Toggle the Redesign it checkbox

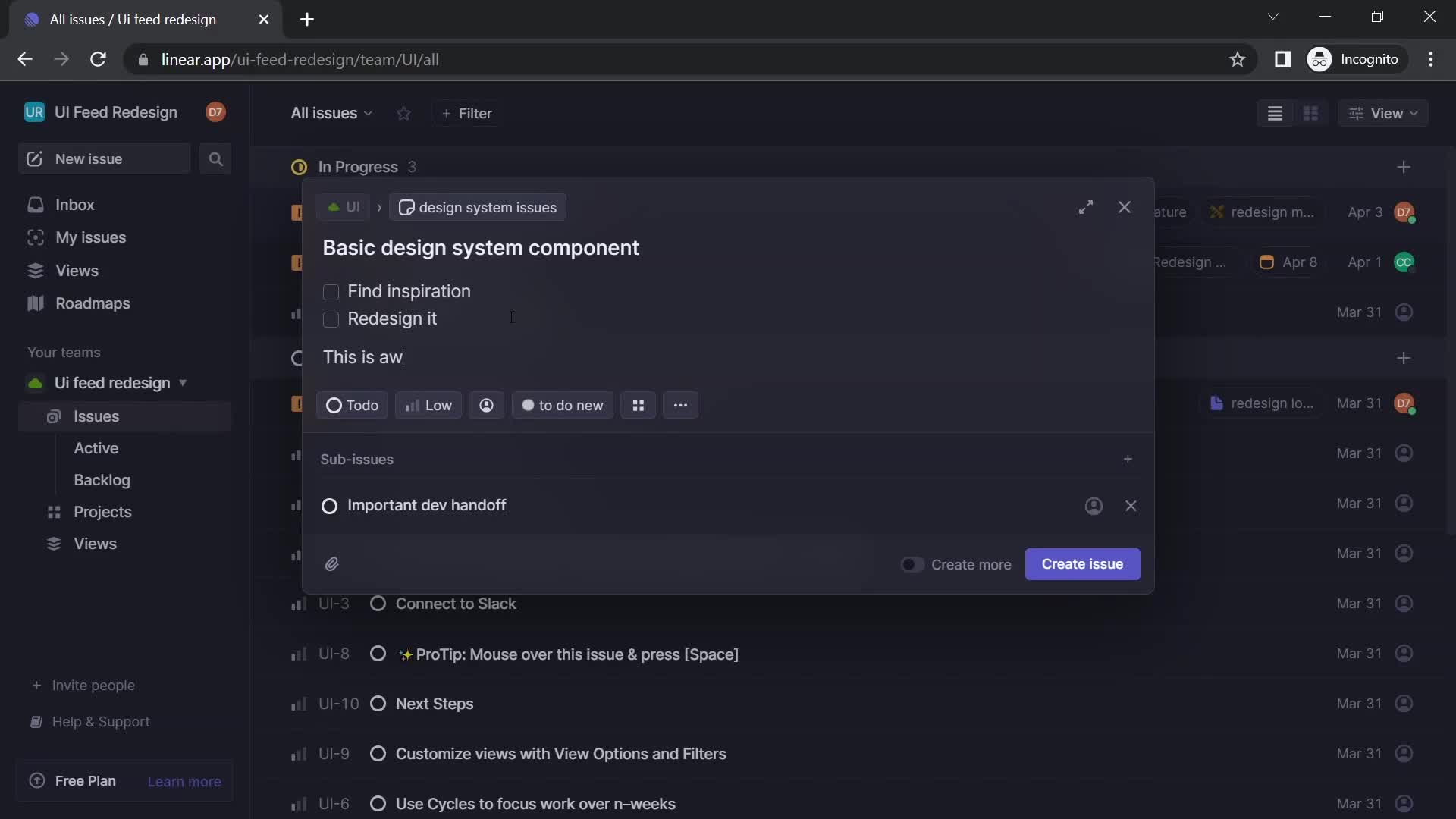click(329, 318)
